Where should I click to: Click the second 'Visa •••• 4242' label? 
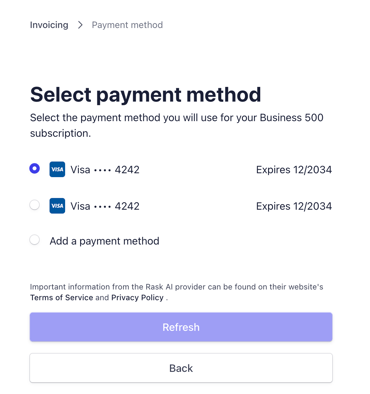pos(105,206)
